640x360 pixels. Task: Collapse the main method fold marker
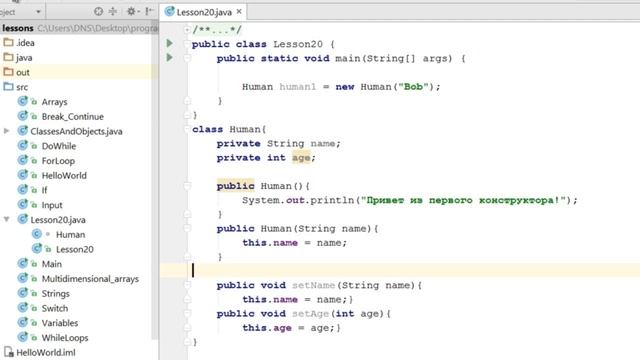(187, 58)
